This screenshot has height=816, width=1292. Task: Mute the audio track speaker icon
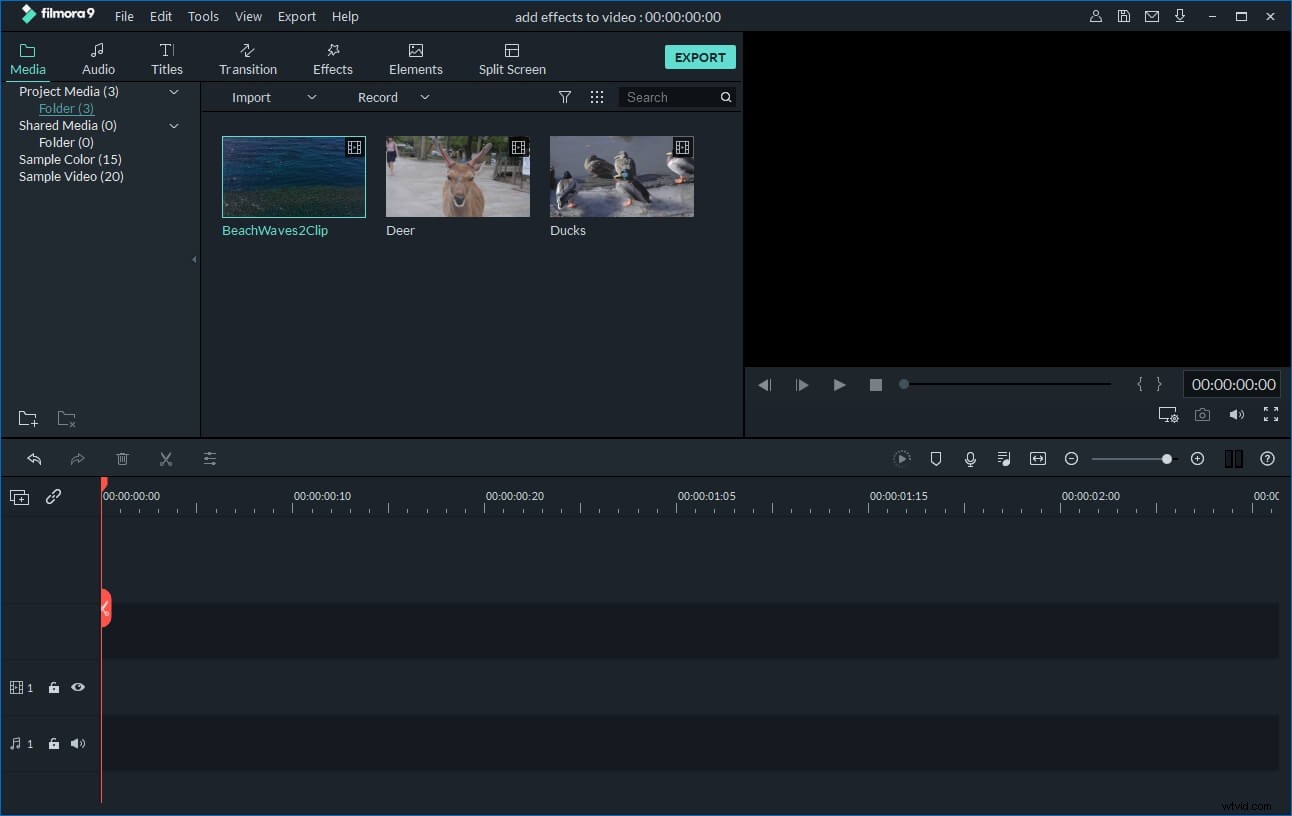point(78,743)
